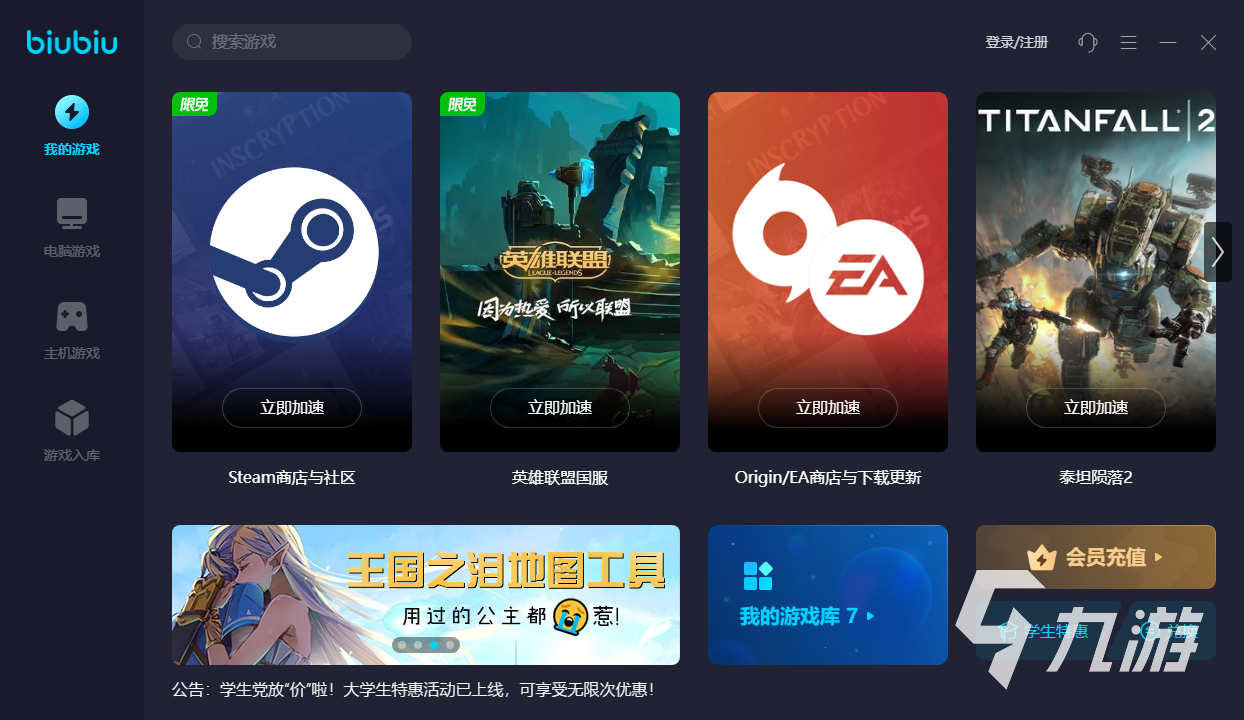The image size is (1244, 720).
Task: Click 立即加速 on Origin/EA card
Action: point(828,408)
